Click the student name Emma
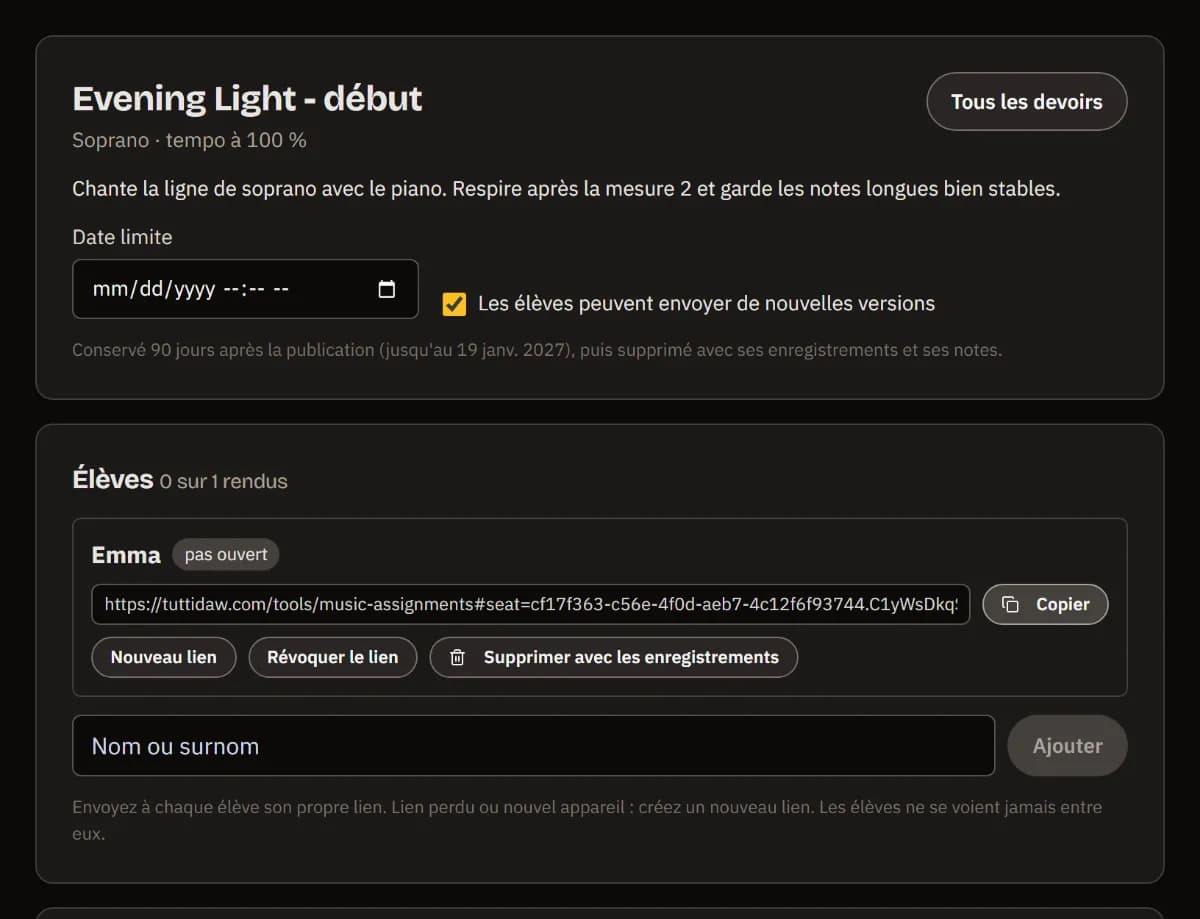 click(126, 555)
